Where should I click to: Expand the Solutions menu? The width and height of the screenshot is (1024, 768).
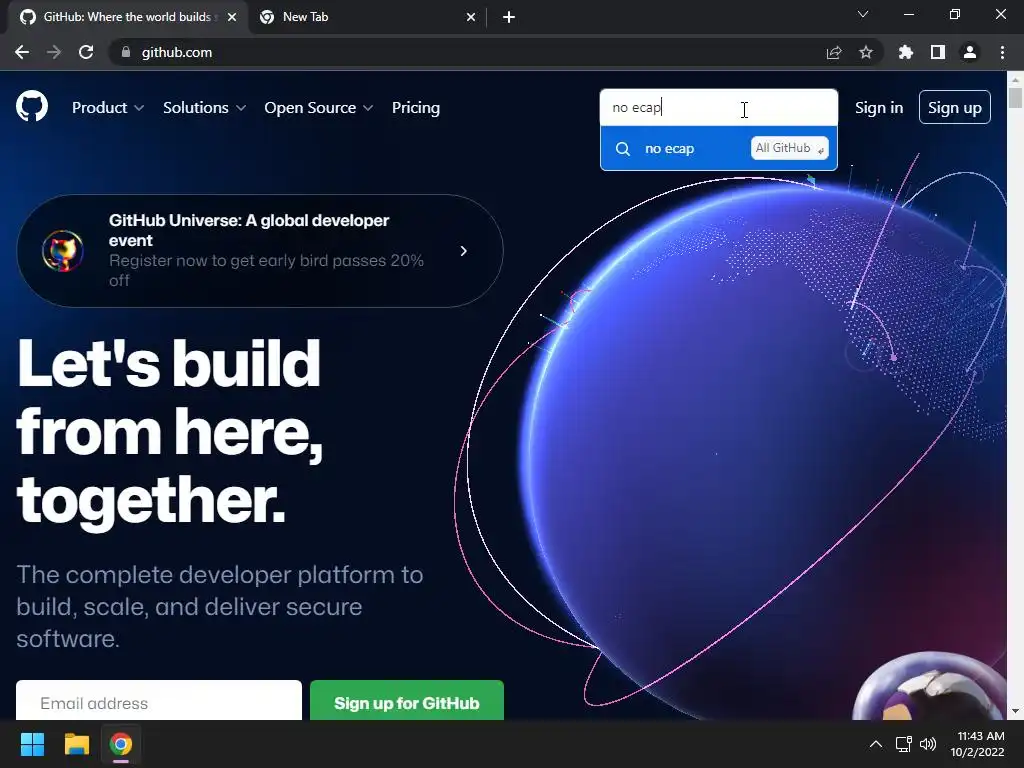204,108
